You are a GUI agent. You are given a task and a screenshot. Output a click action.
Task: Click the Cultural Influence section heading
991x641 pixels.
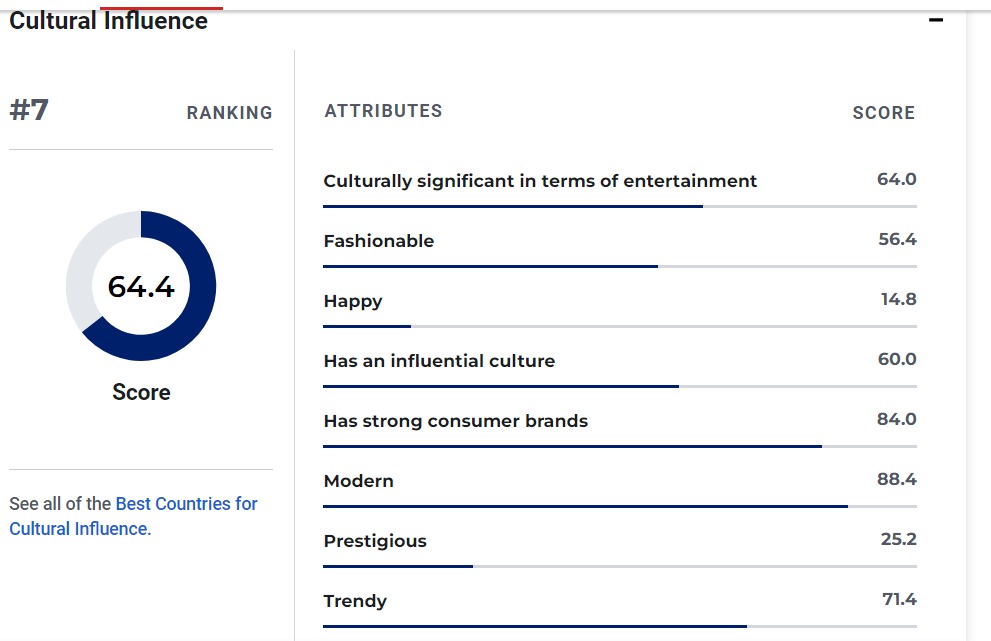tap(109, 21)
